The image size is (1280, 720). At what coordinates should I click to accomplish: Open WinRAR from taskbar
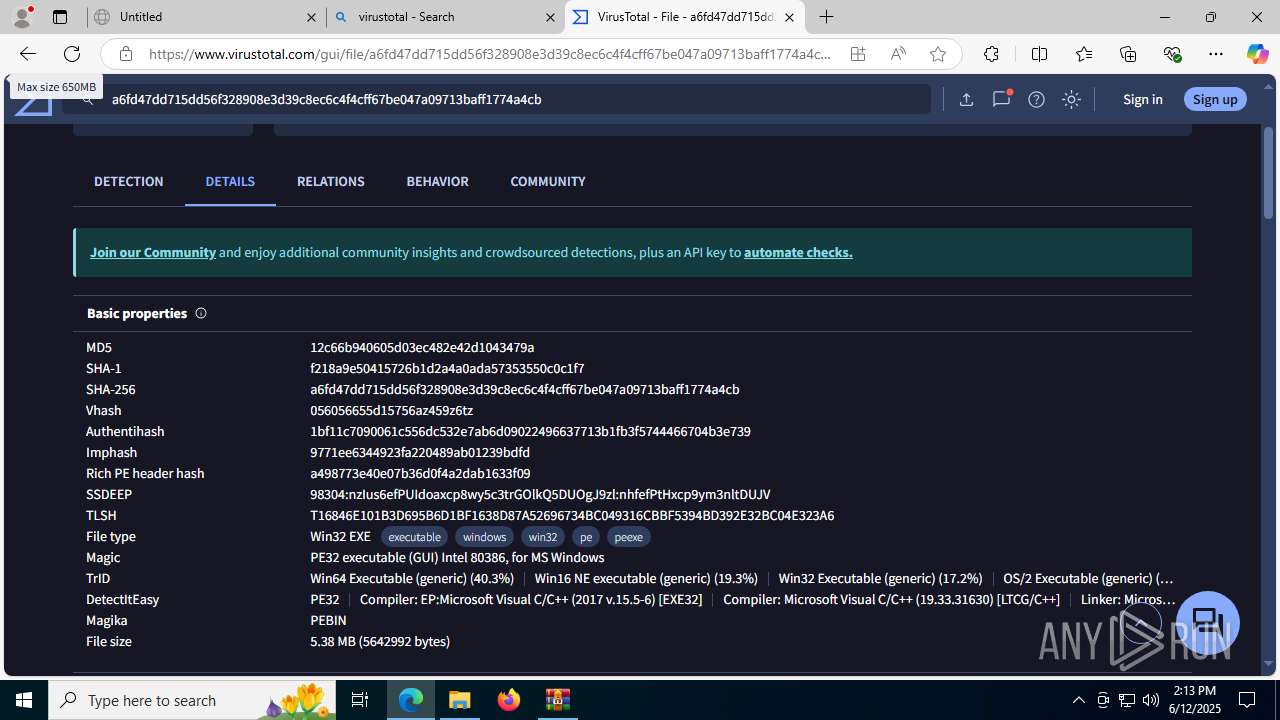pos(558,700)
